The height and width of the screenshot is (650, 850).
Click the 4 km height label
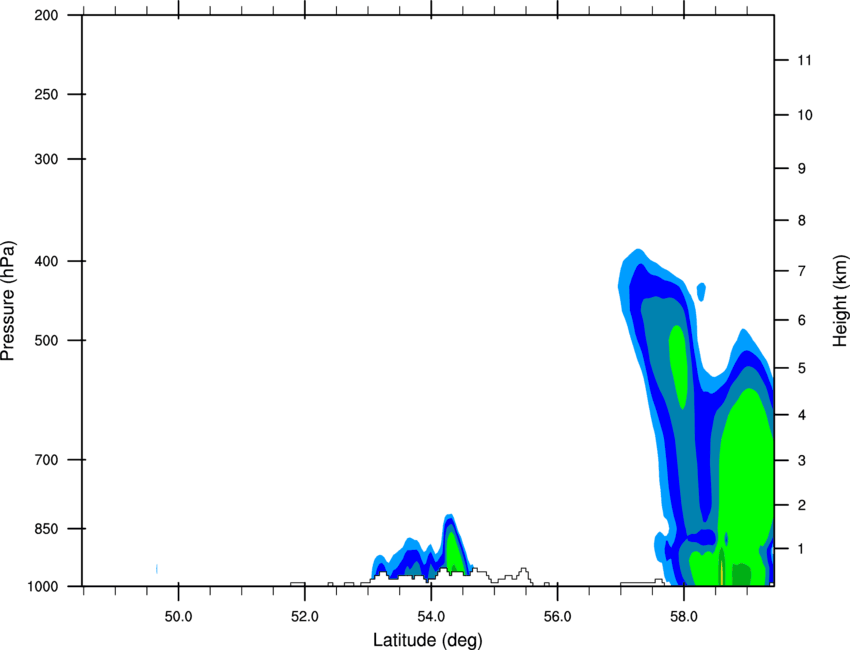802,415
